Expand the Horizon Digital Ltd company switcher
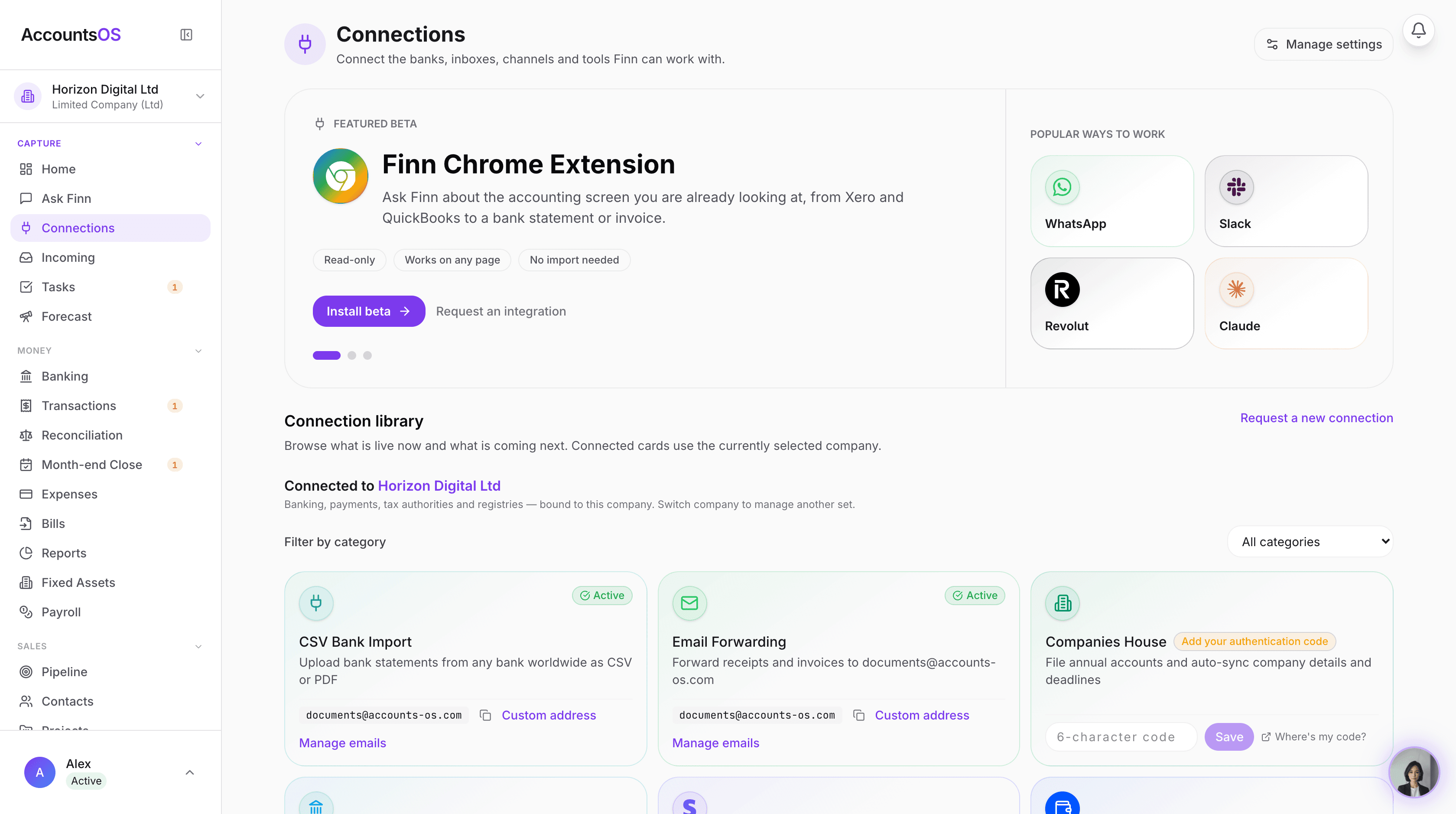1456x814 pixels. coord(199,96)
